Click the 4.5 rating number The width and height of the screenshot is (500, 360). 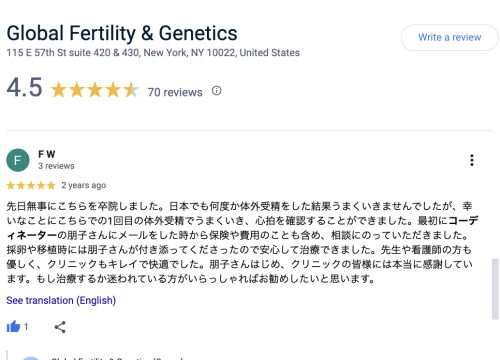click(x=24, y=87)
